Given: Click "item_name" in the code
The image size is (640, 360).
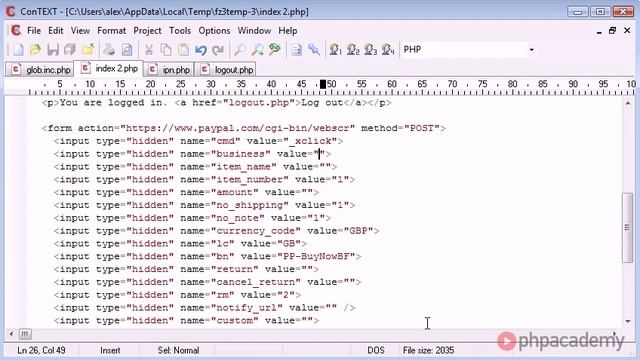Looking at the screenshot, I should coord(243,167).
